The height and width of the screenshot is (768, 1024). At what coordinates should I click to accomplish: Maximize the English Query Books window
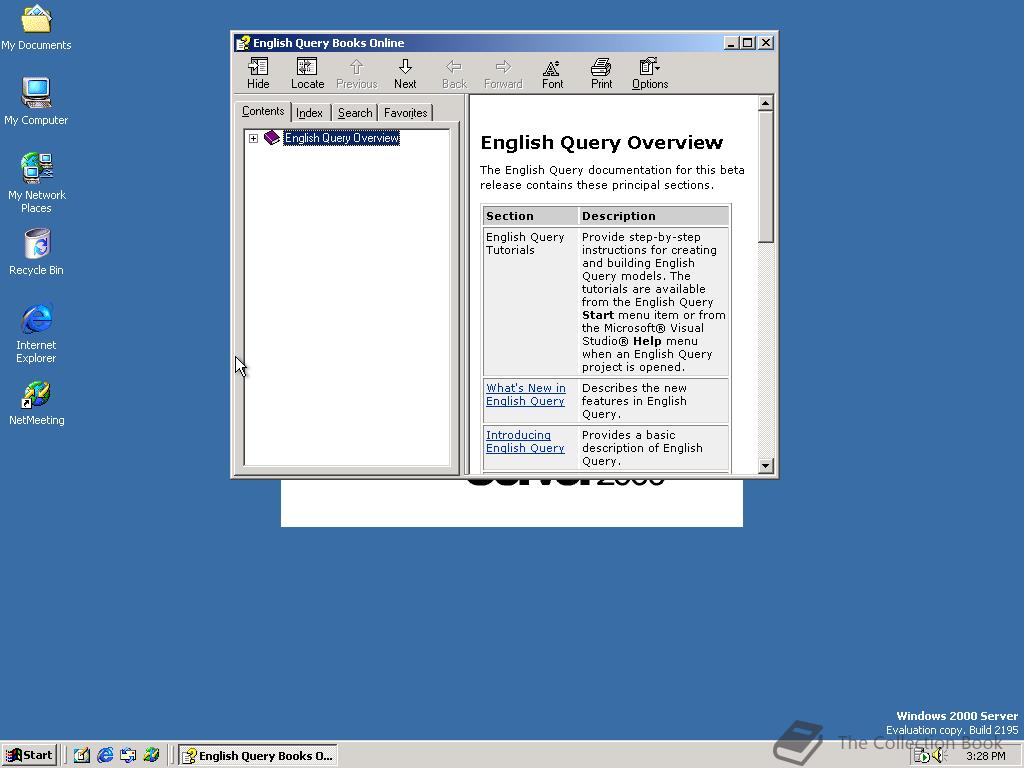pyautogui.click(x=748, y=43)
